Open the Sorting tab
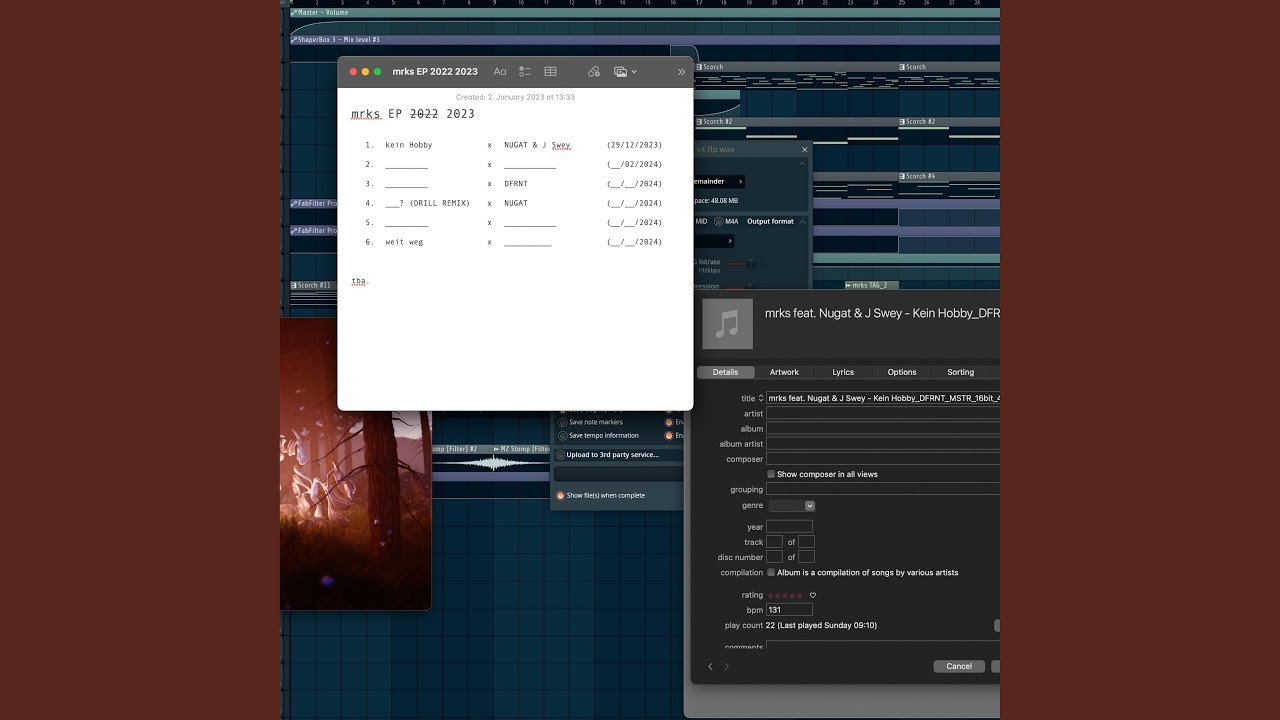The height and width of the screenshot is (720, 1280). (961, 372)
